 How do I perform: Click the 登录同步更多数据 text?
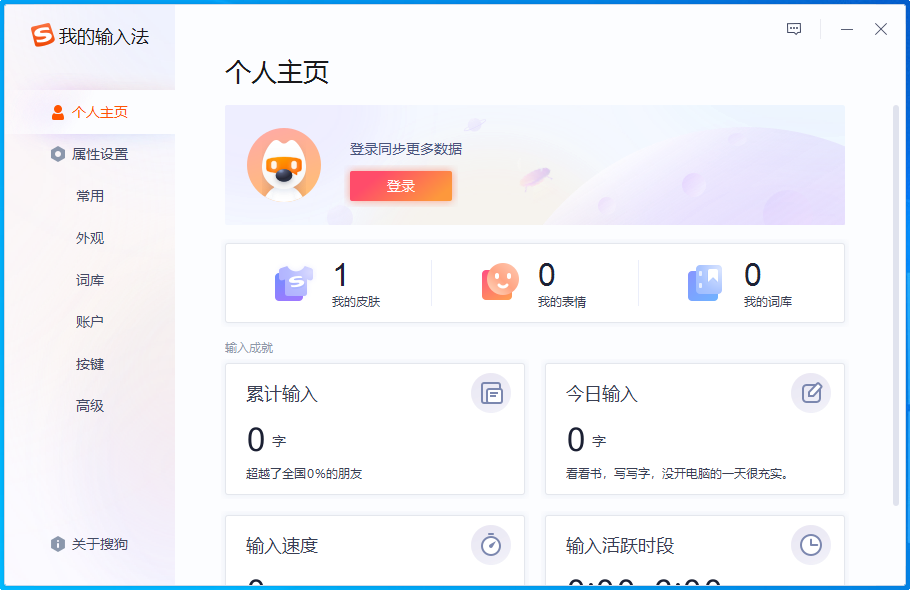tap(406, 149)
